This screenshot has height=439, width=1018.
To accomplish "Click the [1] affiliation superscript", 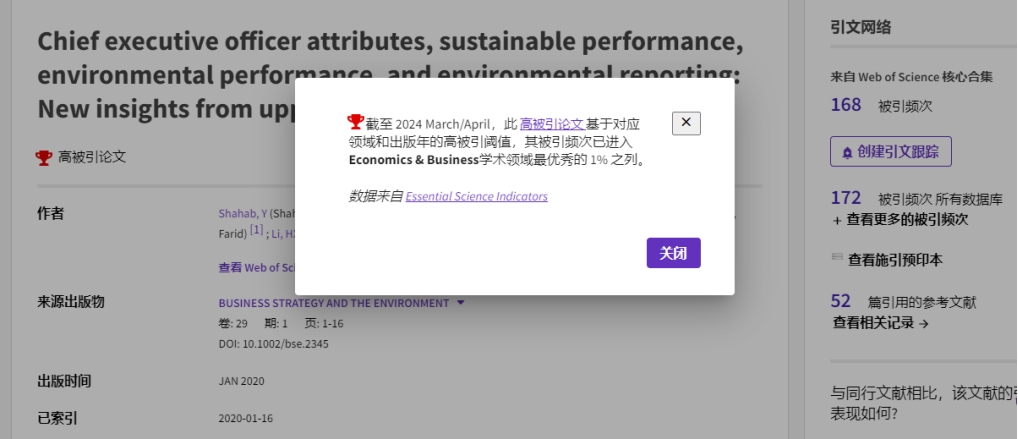I will pos(256,230).
